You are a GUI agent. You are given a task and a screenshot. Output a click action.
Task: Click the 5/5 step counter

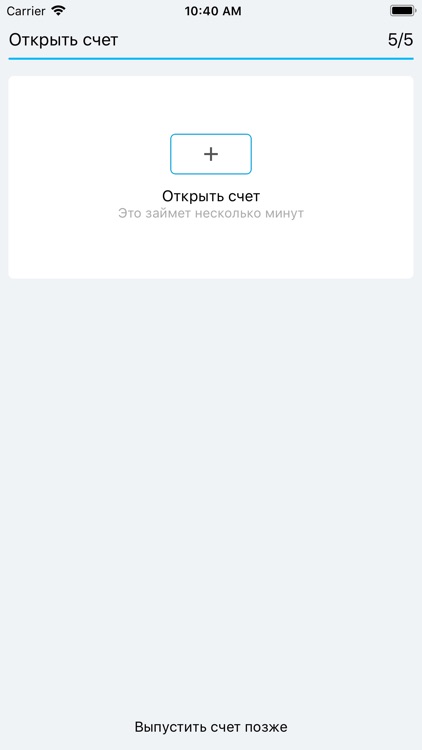400,40
